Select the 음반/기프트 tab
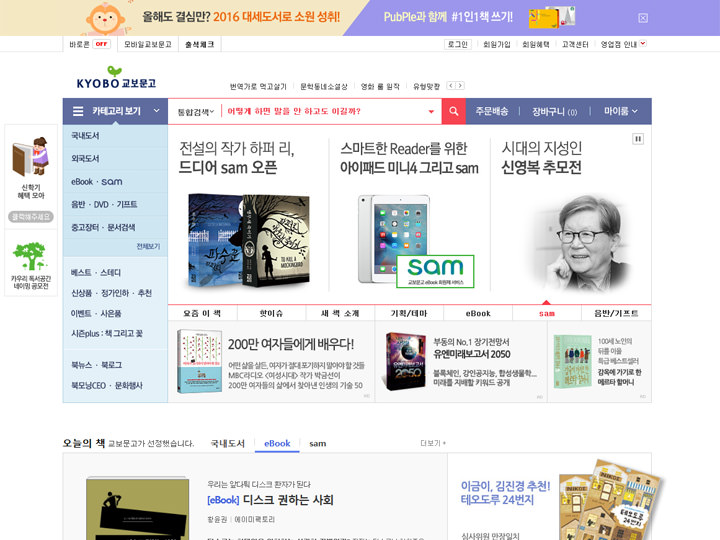This screenshot has width=720, height=540. [616, 313]
